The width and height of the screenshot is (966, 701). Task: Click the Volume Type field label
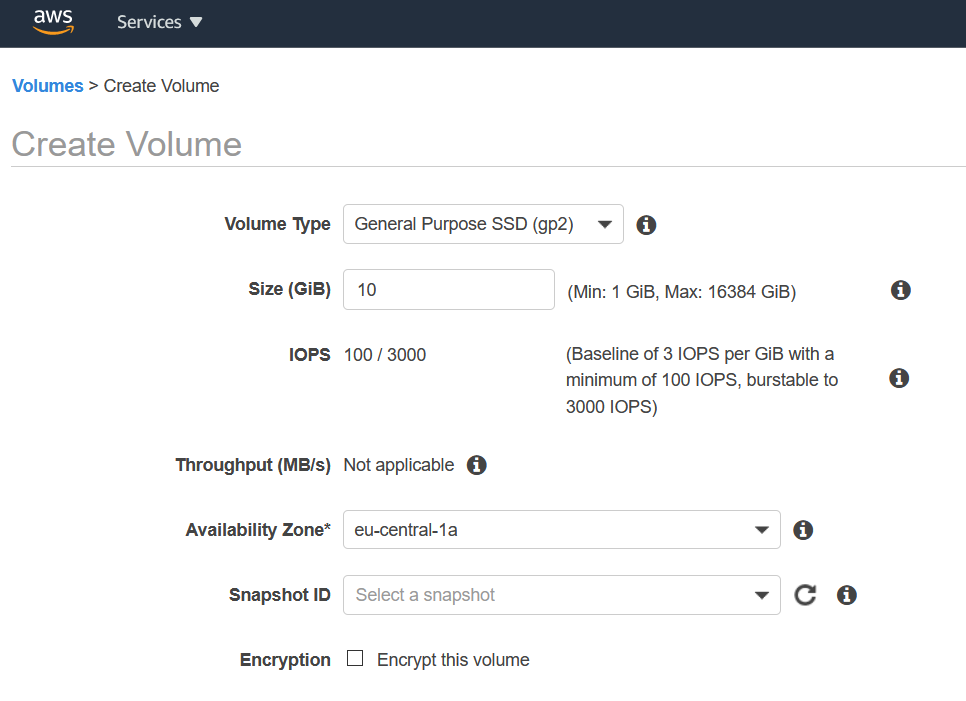(x=277, y=224)
